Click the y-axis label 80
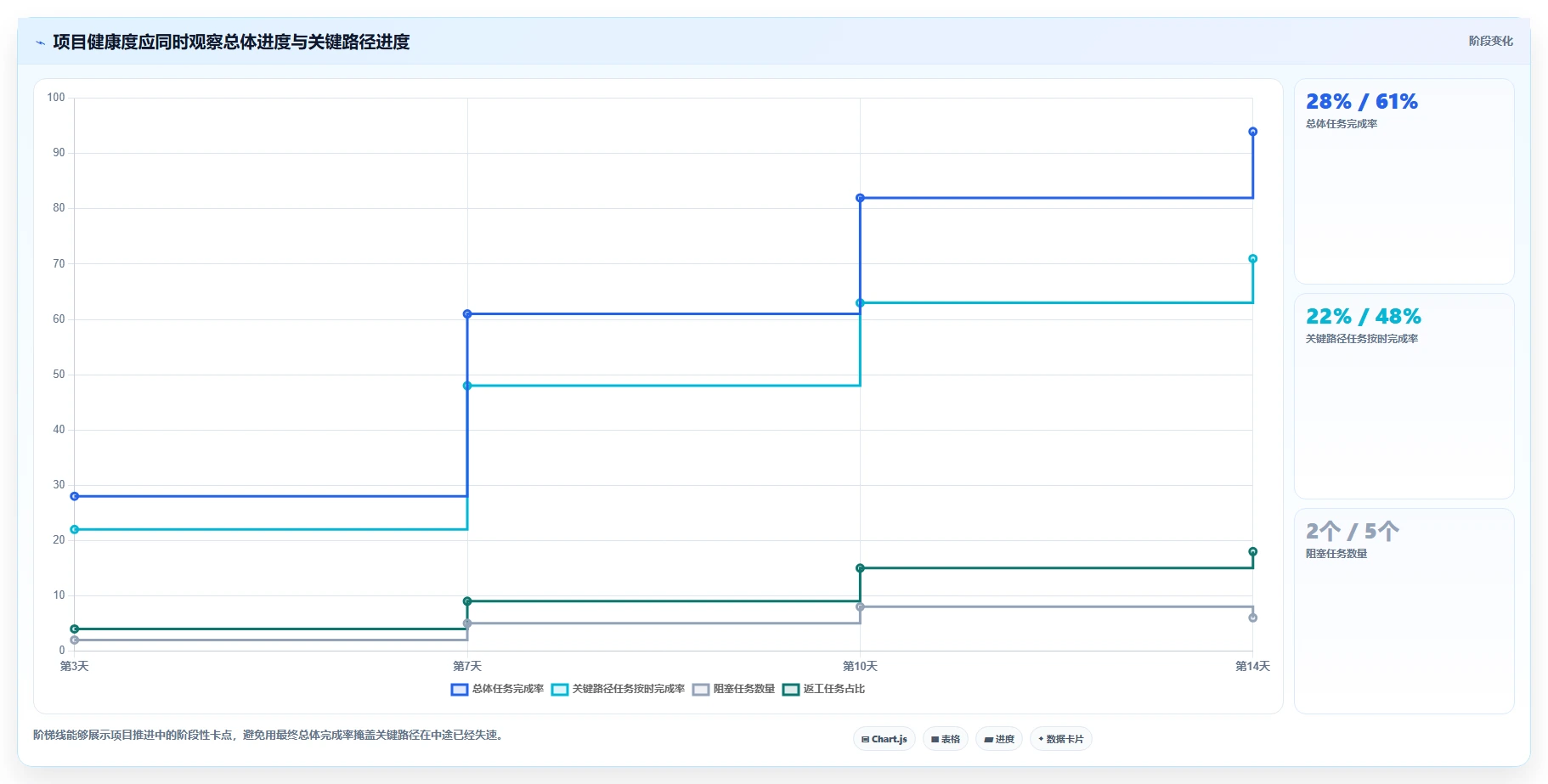Image resolution: width=1548 pixels, height=784 pixels. (x=59, y=208)
